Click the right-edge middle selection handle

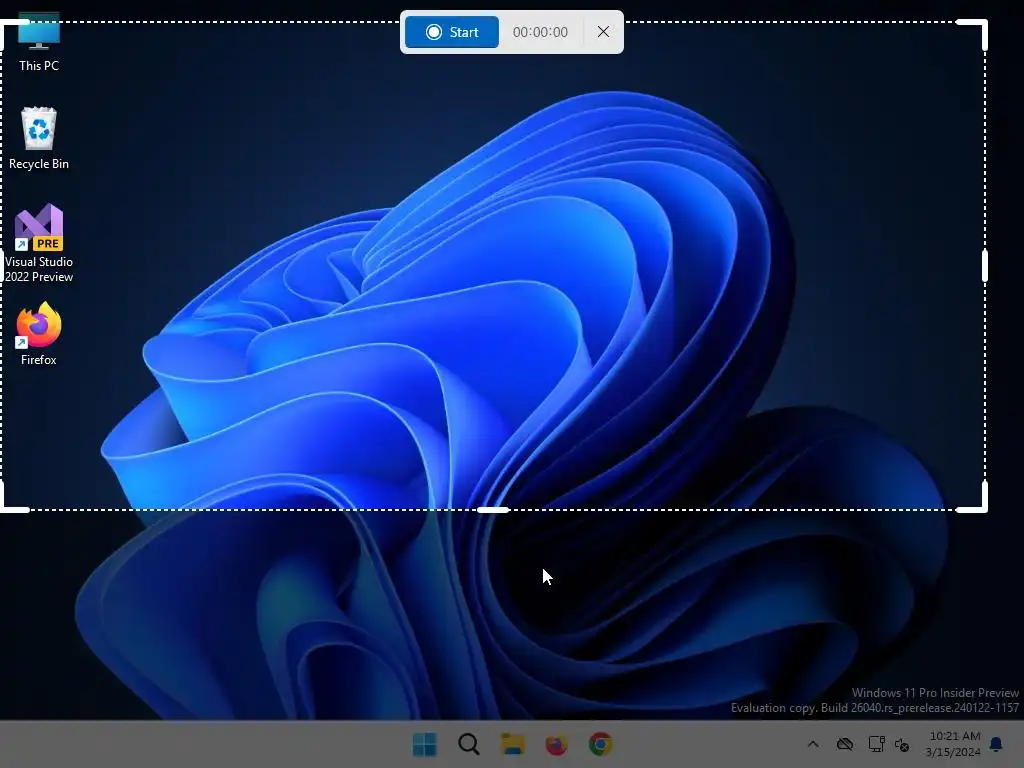pos(985,266)
